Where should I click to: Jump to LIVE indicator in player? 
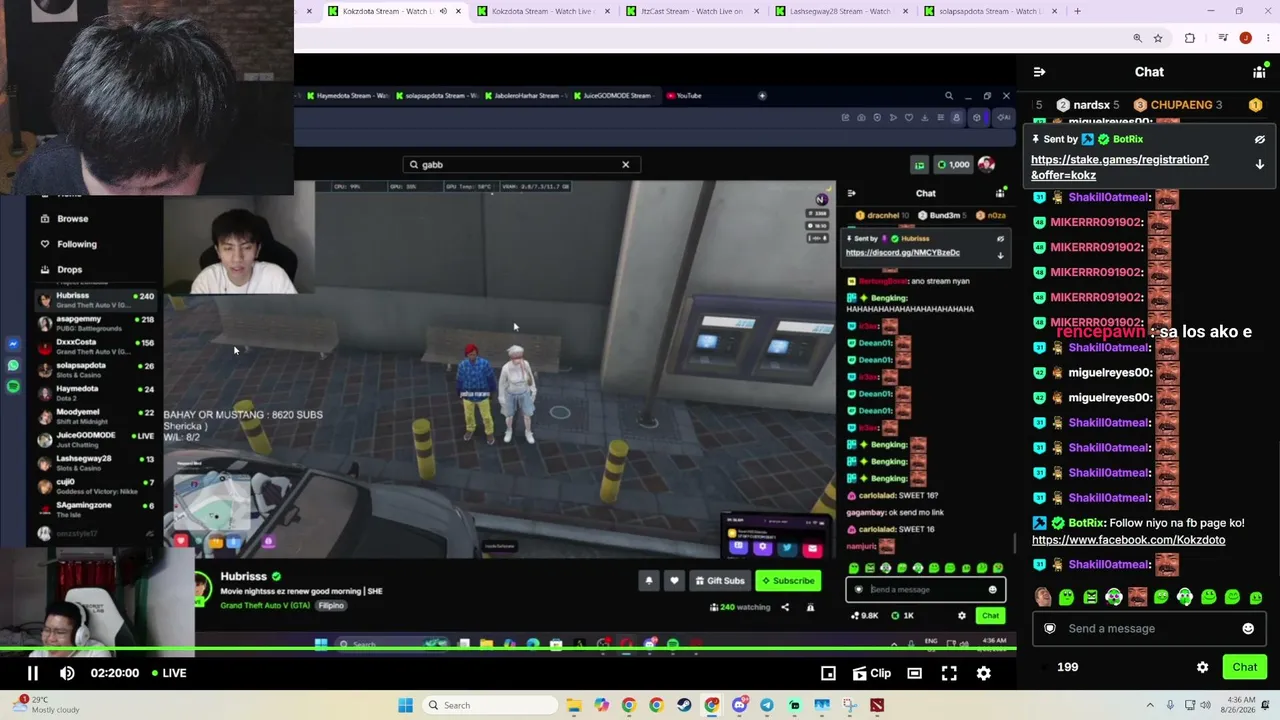(x=169, y=673)
